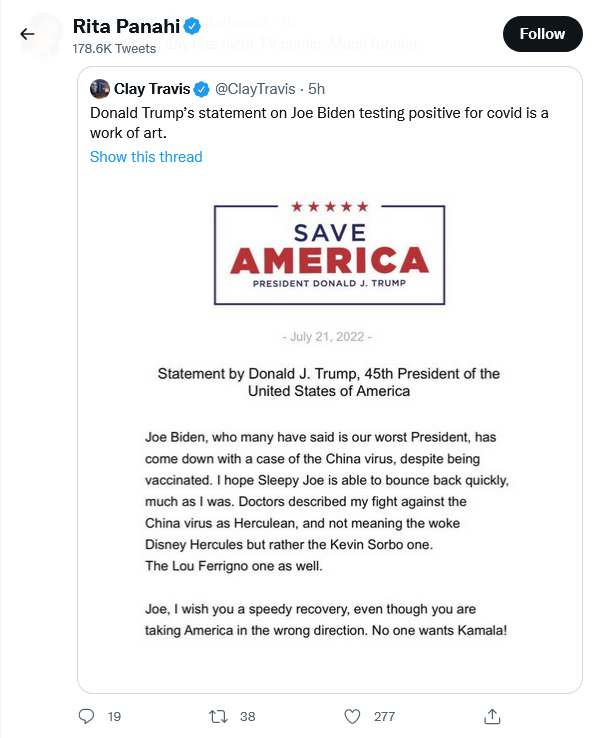
Task: Click the 277 likes count
Action: coord(384,716)
